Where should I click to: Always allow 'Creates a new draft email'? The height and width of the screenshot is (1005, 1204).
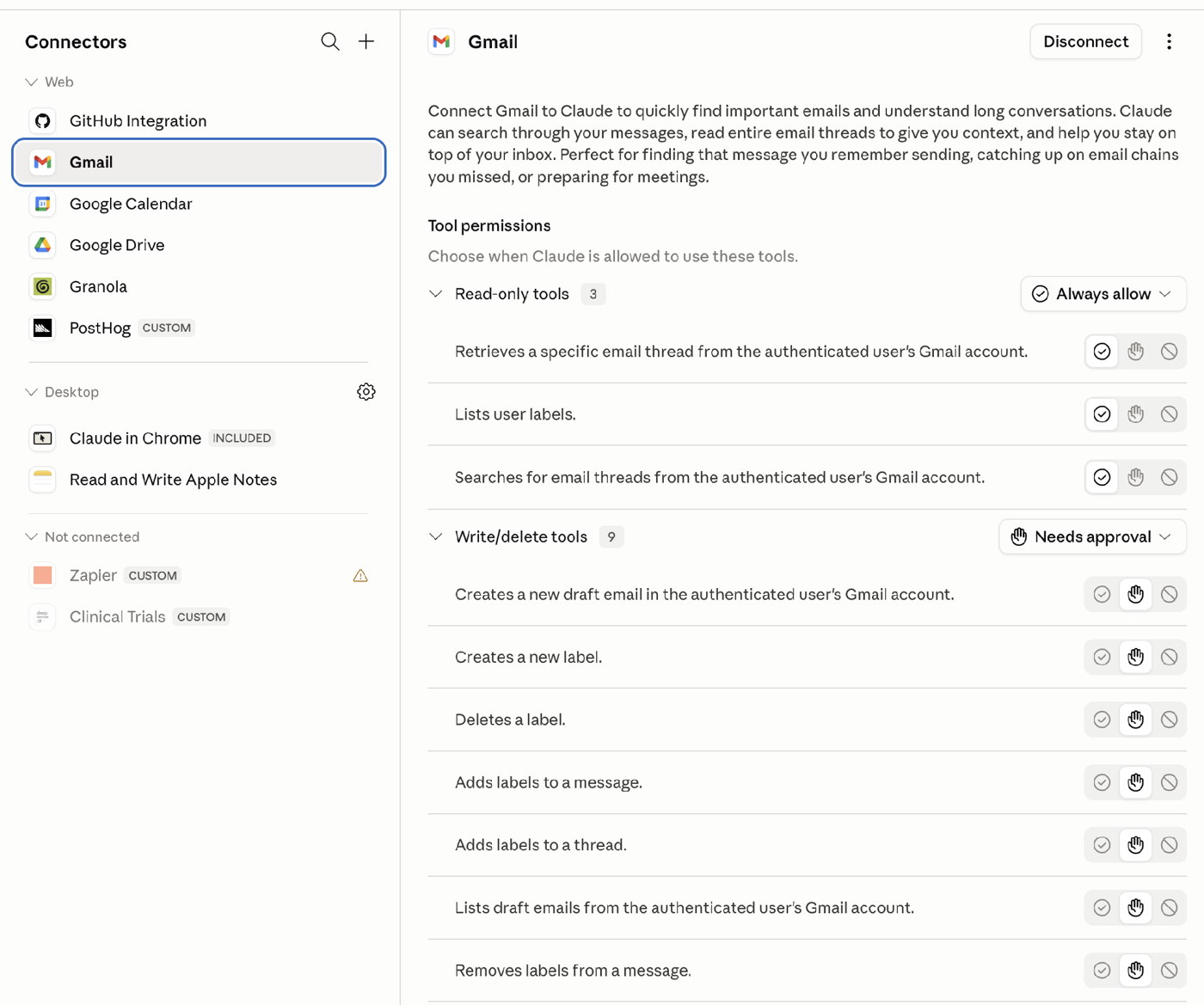(x=1102, y=594)
